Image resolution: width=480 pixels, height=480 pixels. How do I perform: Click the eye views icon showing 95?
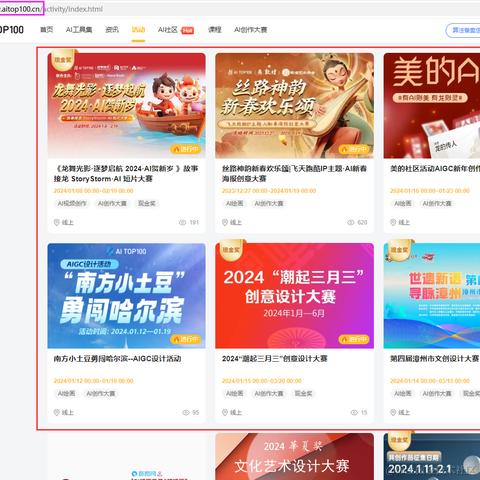pos(186,413)
